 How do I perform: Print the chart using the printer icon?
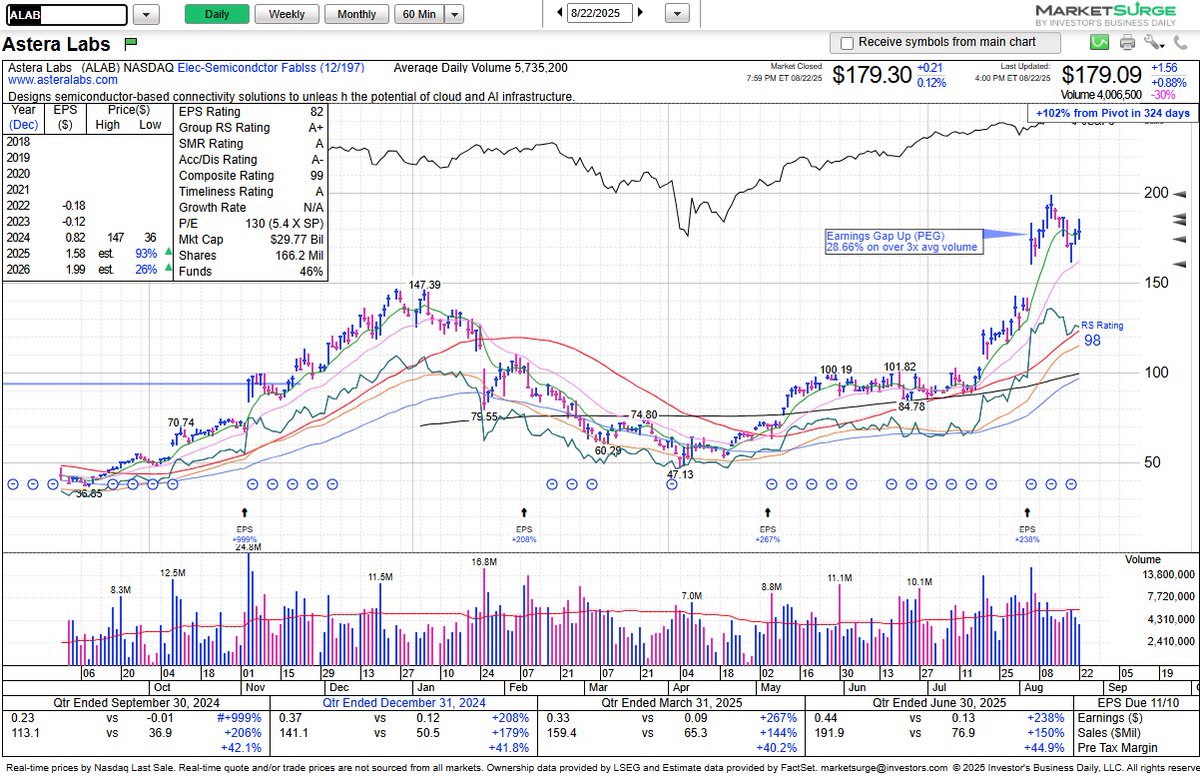click(x=1127, y=42)
